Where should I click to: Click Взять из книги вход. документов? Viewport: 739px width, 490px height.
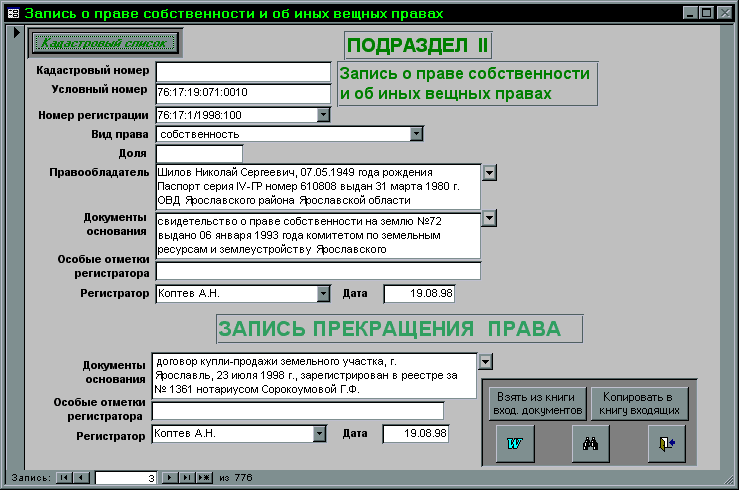click(537, 404)
